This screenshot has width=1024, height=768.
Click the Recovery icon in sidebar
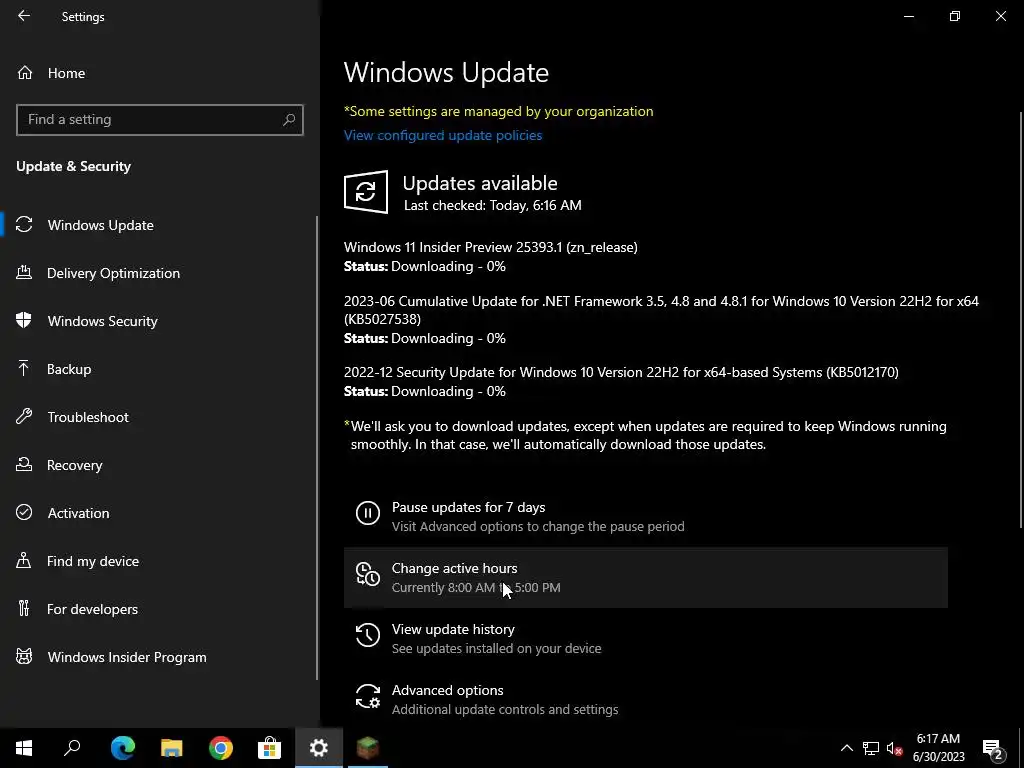[24, 464]
